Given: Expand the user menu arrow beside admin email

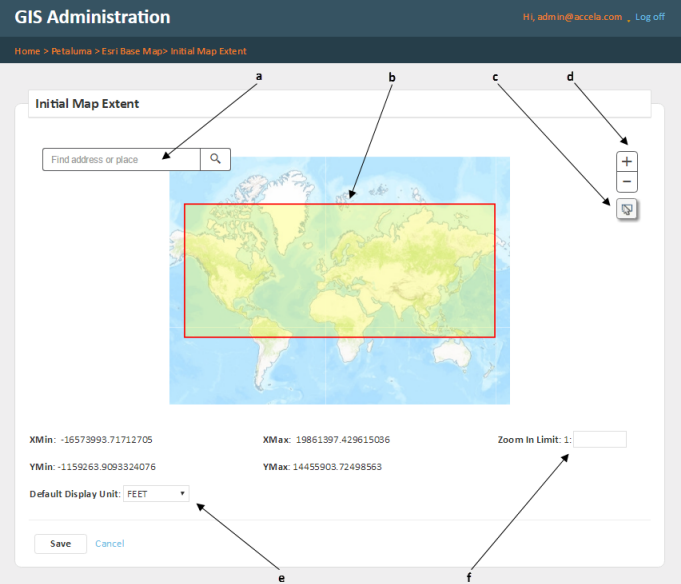Looking at the screenshot, I should point(628,19).
